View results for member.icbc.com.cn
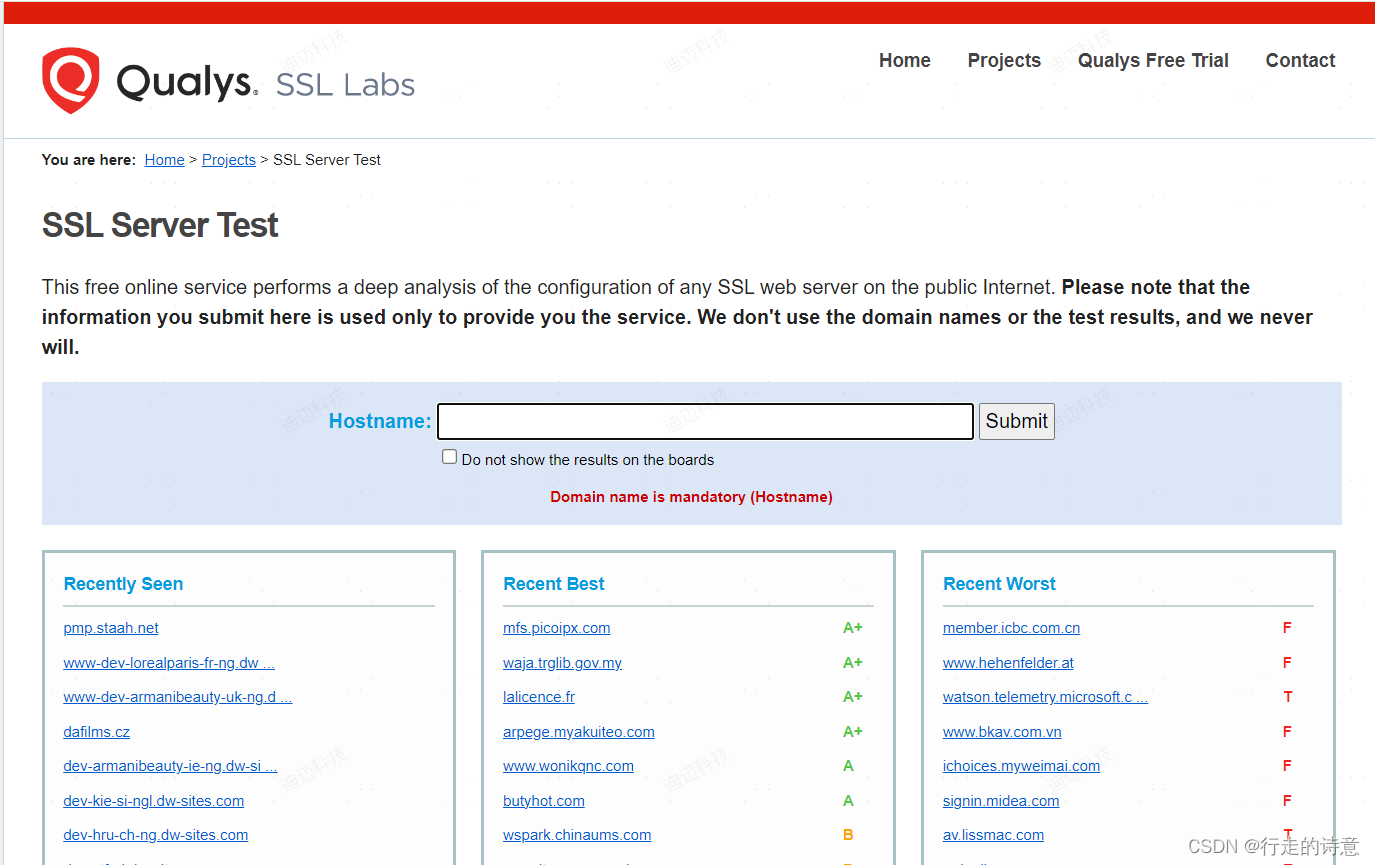 (x=1011, y=627)
